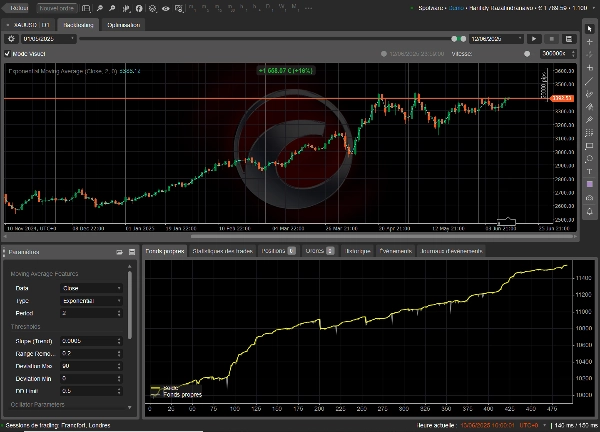Adjust the Period value stepper
This screenshot has width=600, height=432.
pyautogui.click(x=119, y=313)
